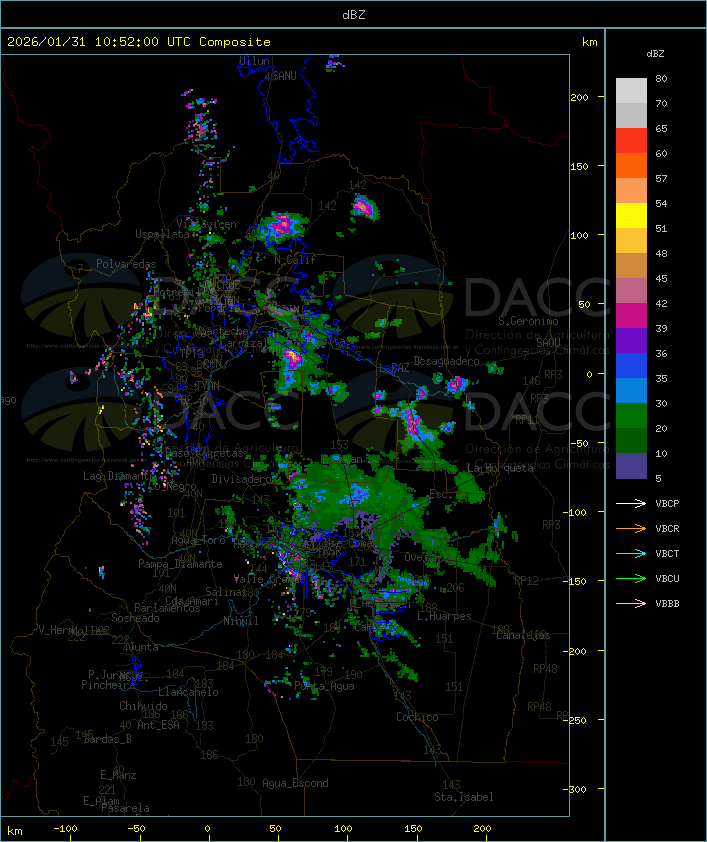Click the white VBCP arrow icon
This screenshot has height=842, width=707.
point(631,503)
